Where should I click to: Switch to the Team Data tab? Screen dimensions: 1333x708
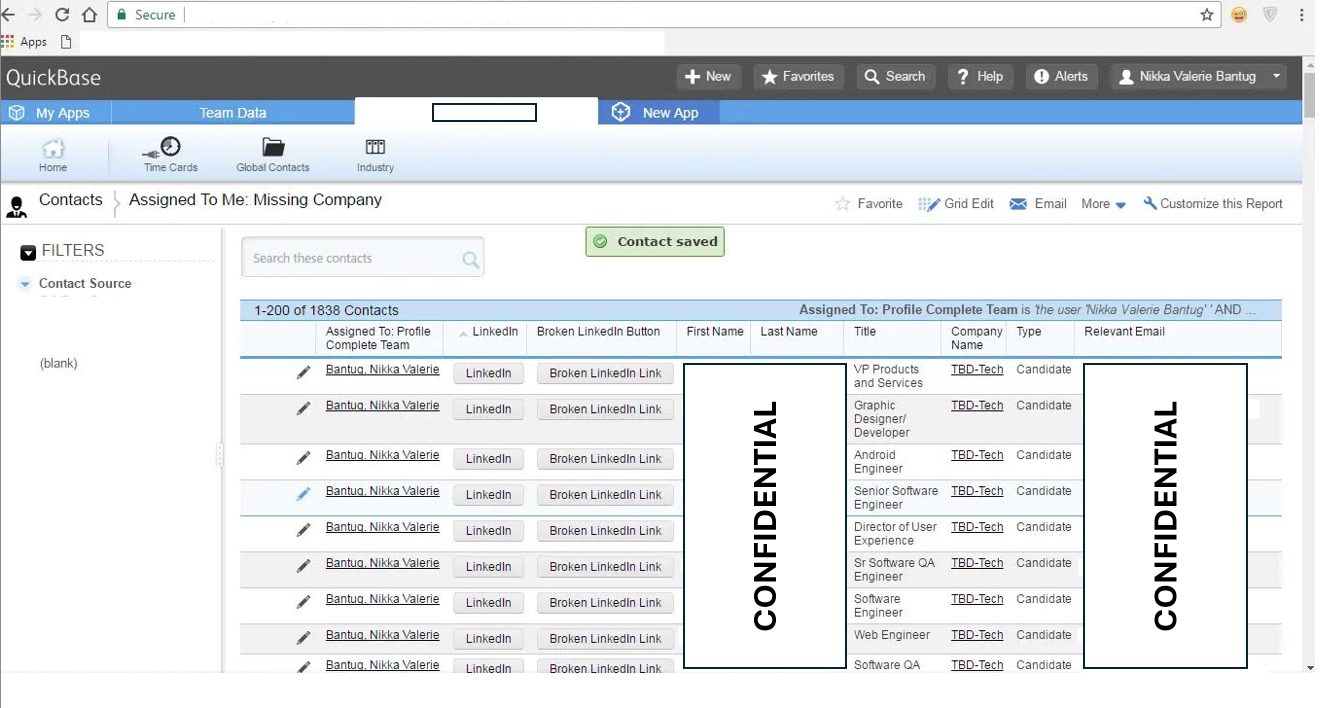click(233, 113)
